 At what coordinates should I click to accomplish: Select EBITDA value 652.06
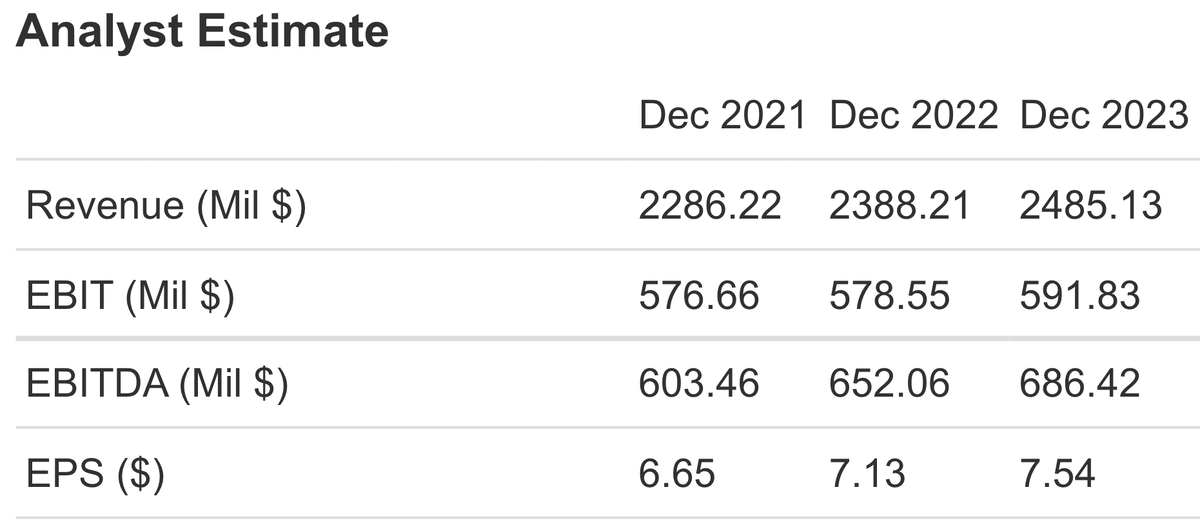pyautogui.click(x=889, y=384)
